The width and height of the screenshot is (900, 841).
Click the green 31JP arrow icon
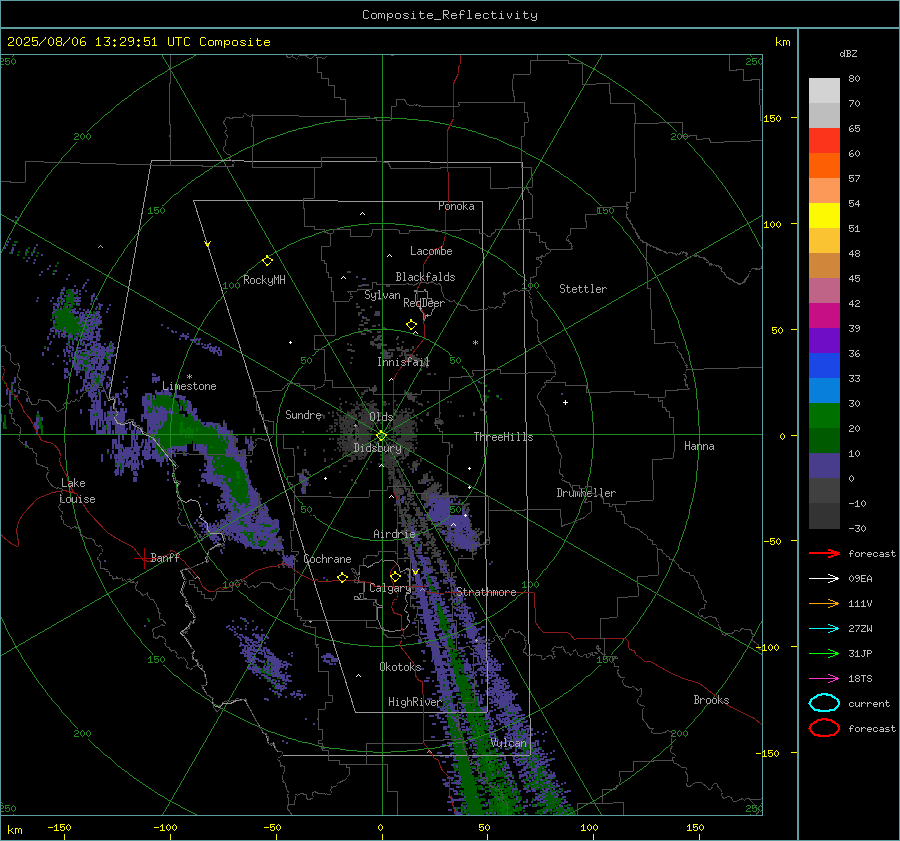point(824,653)
